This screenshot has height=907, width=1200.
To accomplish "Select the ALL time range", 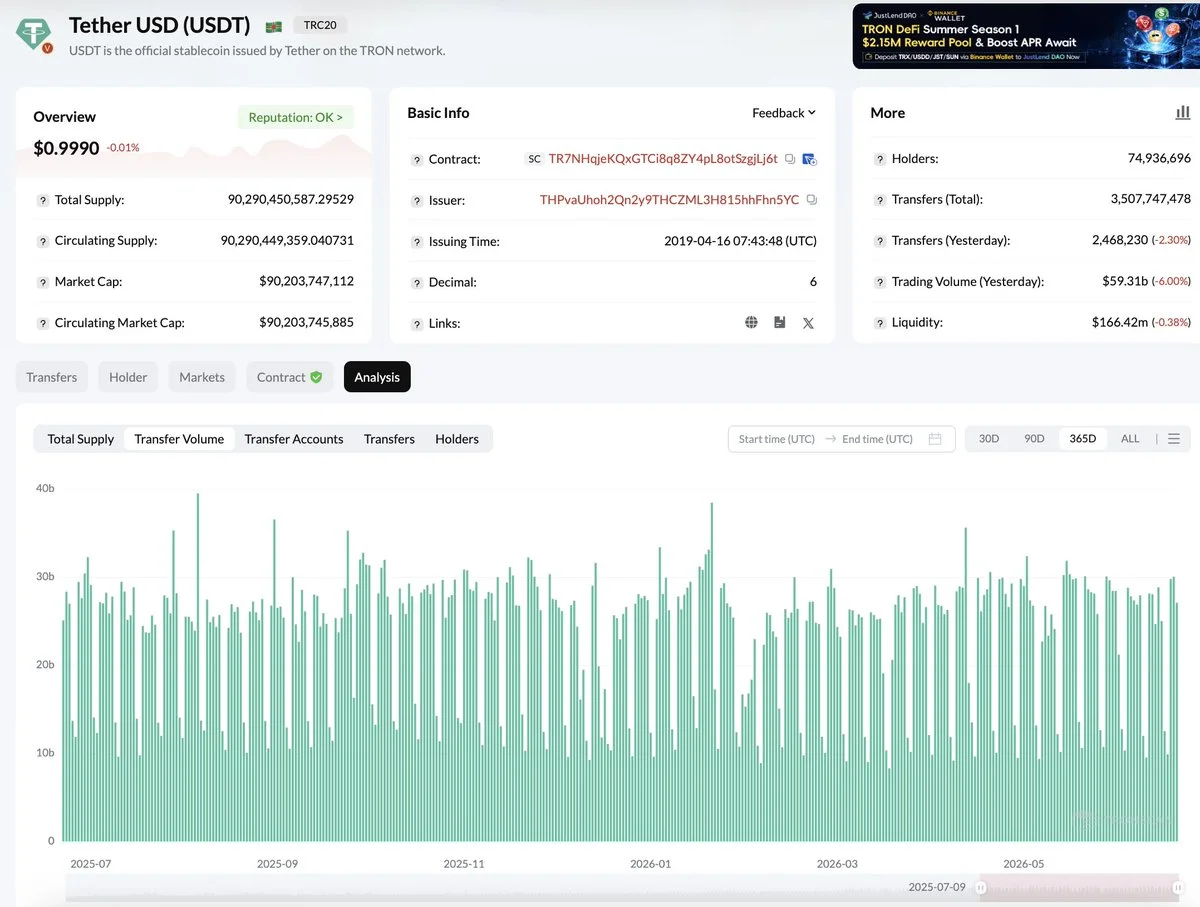I will tap(1130, 439).
